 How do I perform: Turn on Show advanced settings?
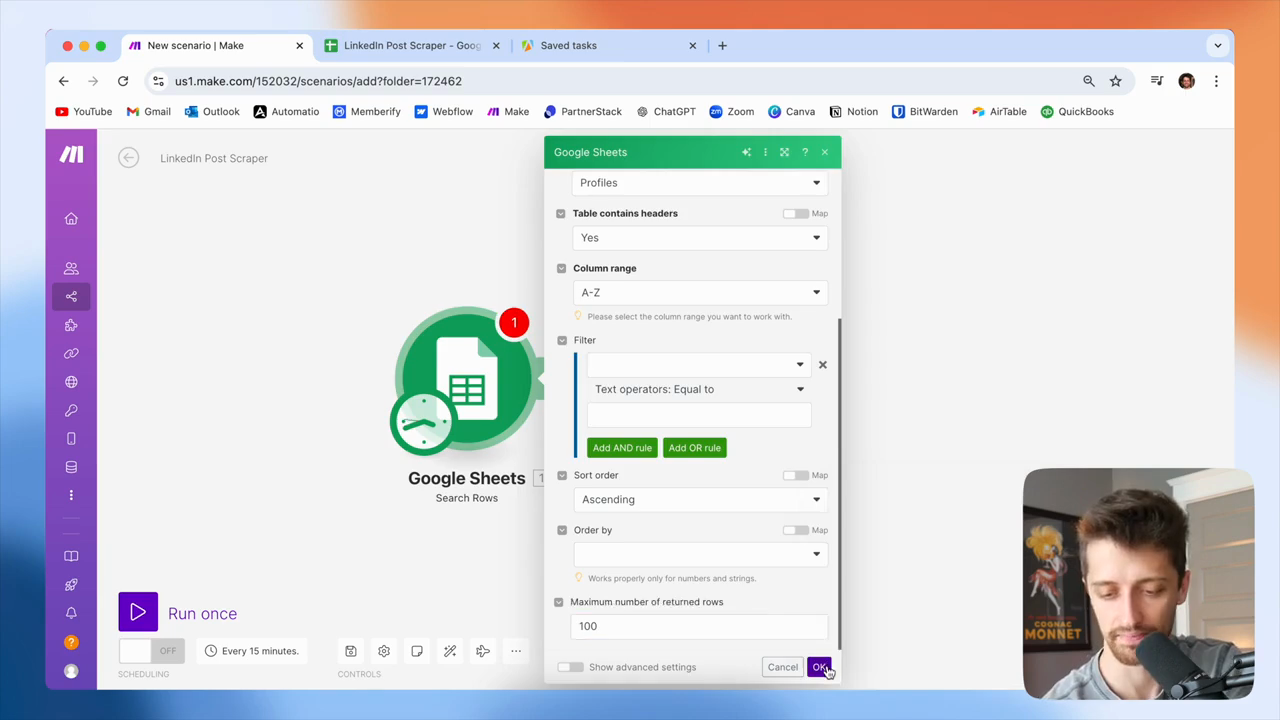pos(571,667)
